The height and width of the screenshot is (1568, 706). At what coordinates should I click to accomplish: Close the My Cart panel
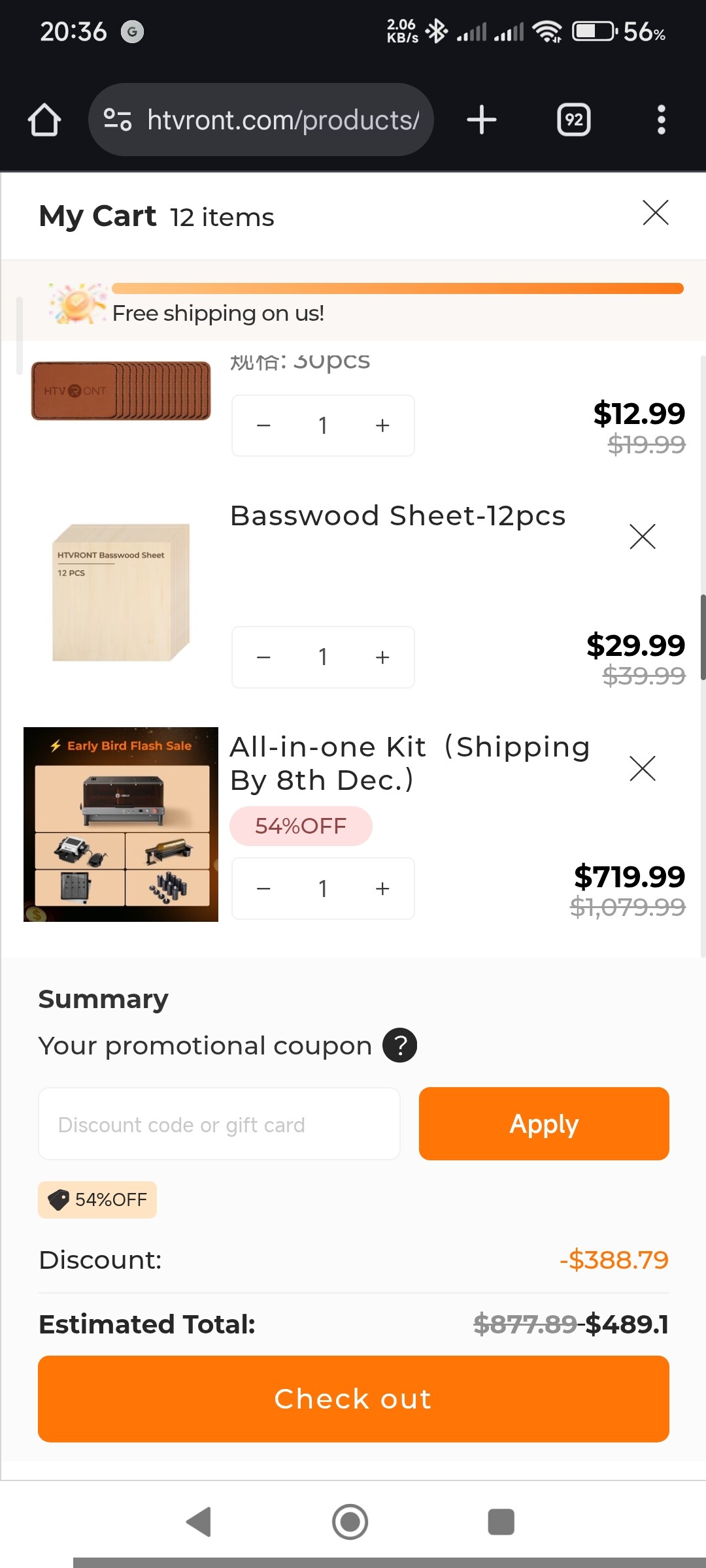(x=655, y=213)
